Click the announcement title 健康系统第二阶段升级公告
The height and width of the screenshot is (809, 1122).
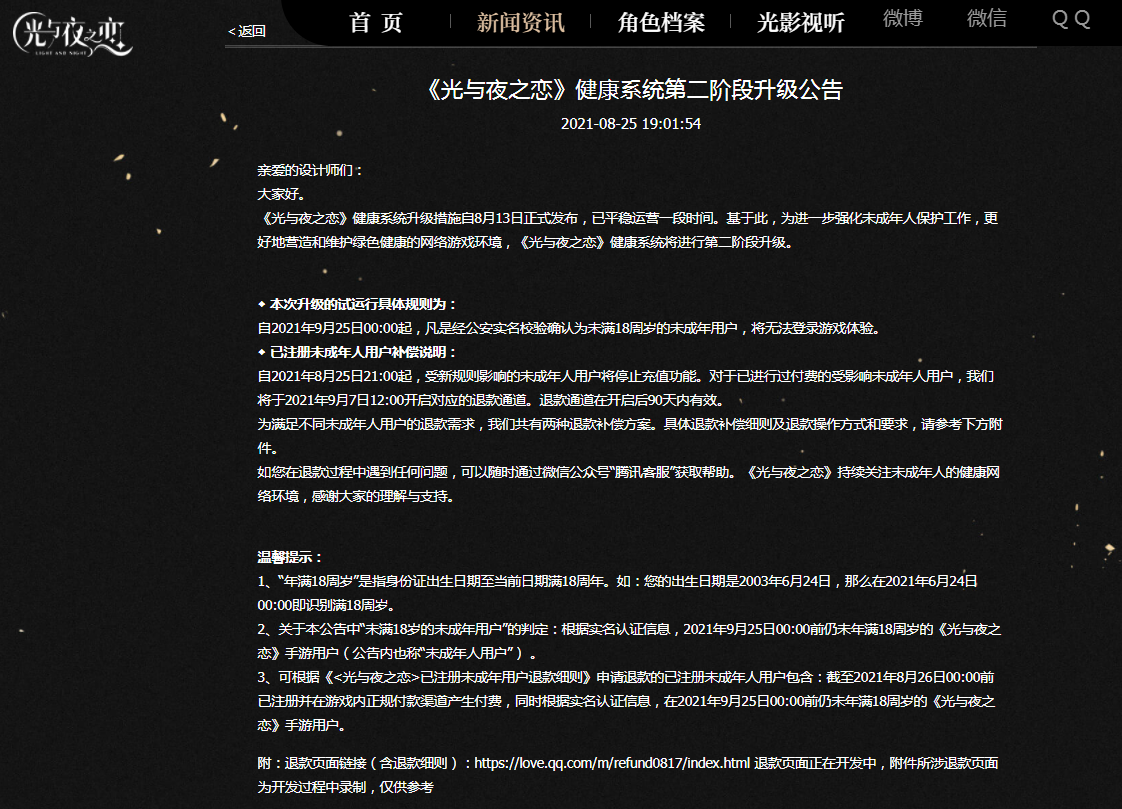(x=634, y=89)
